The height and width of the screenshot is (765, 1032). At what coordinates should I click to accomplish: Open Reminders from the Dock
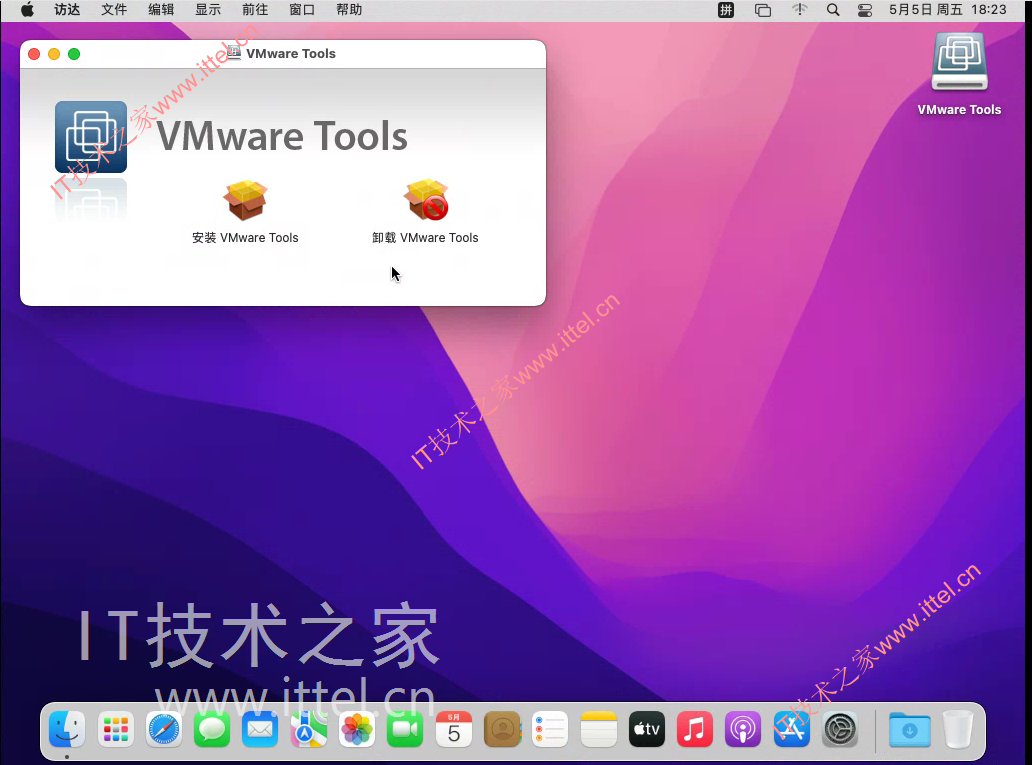pos(550,729)
